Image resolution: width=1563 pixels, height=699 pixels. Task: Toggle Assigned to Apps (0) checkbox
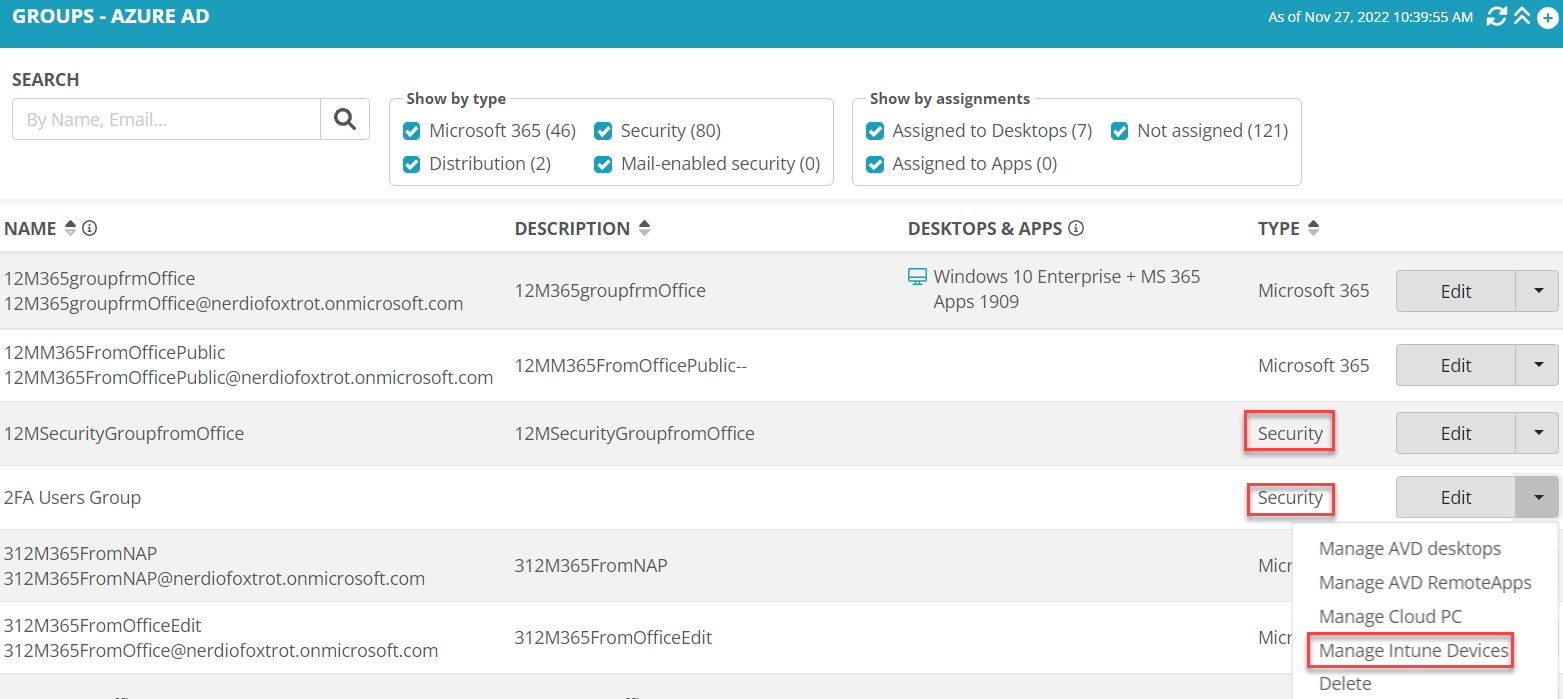pos(875,164)
